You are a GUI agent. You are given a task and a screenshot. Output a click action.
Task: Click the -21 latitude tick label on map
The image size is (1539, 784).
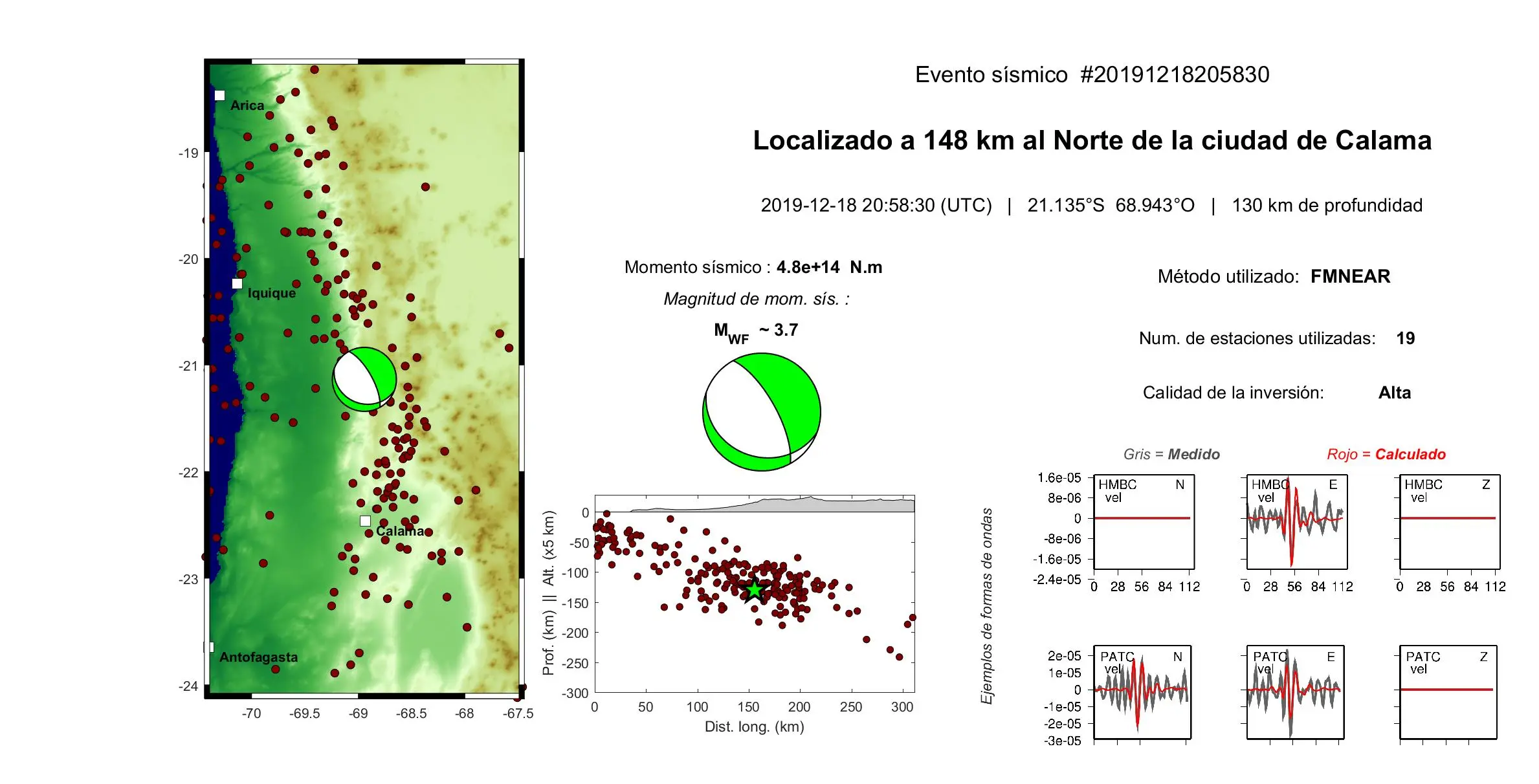click(x=188, y=366)
